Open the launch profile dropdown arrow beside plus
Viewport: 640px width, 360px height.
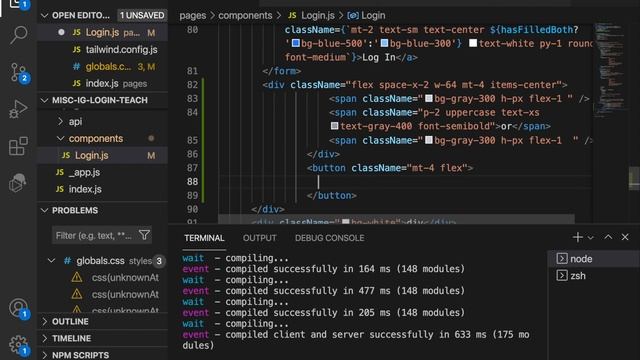pos(591,238)
